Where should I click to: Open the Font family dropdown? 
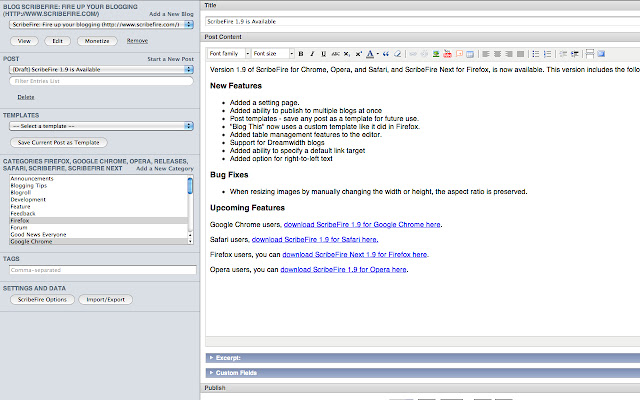click(229, 54)
